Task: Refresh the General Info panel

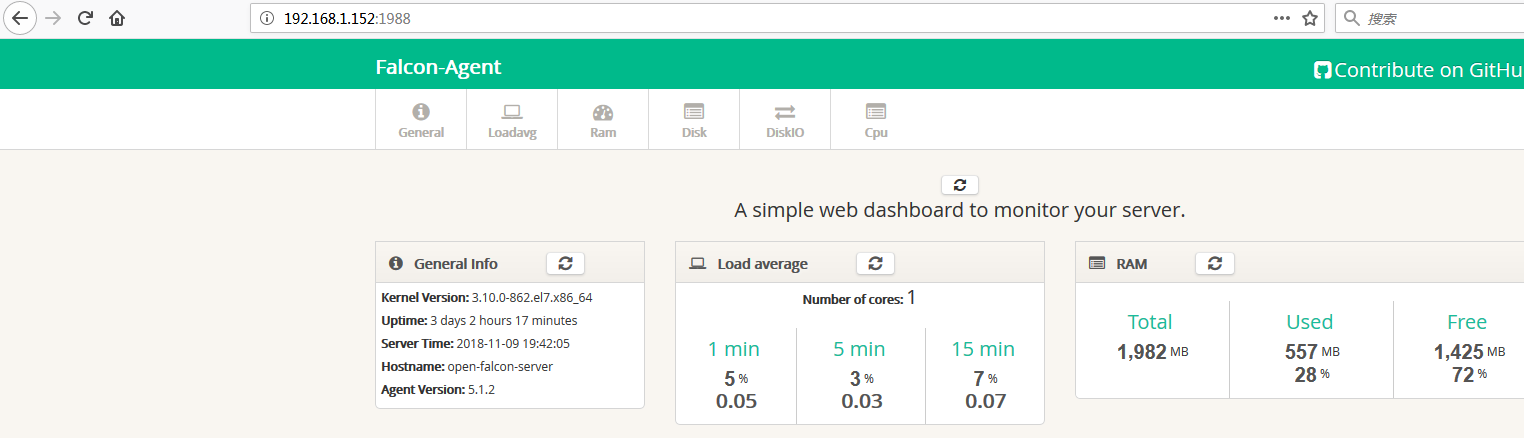Action: 565,263
